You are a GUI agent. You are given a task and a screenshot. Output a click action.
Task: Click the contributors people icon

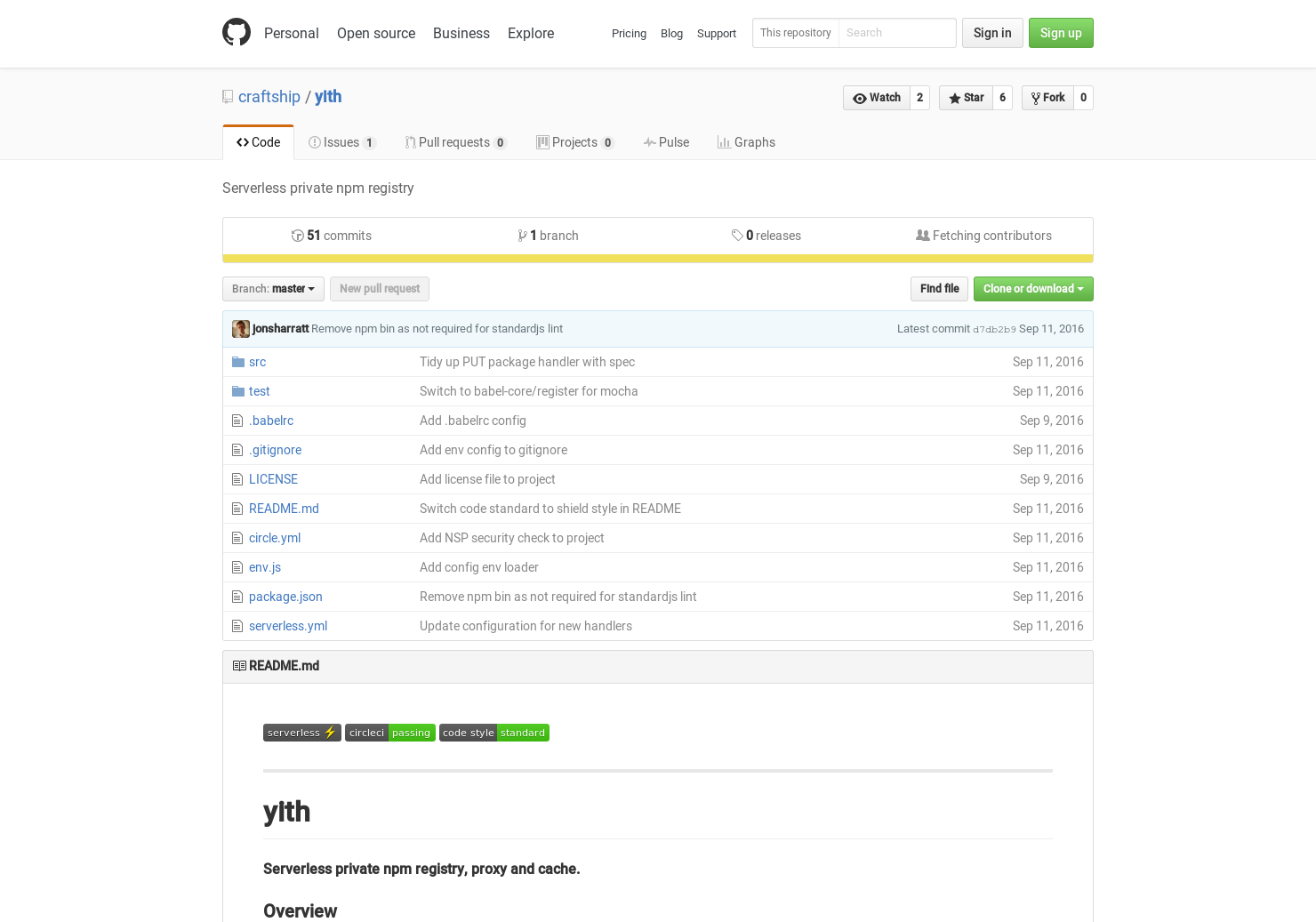pos(923,236)
